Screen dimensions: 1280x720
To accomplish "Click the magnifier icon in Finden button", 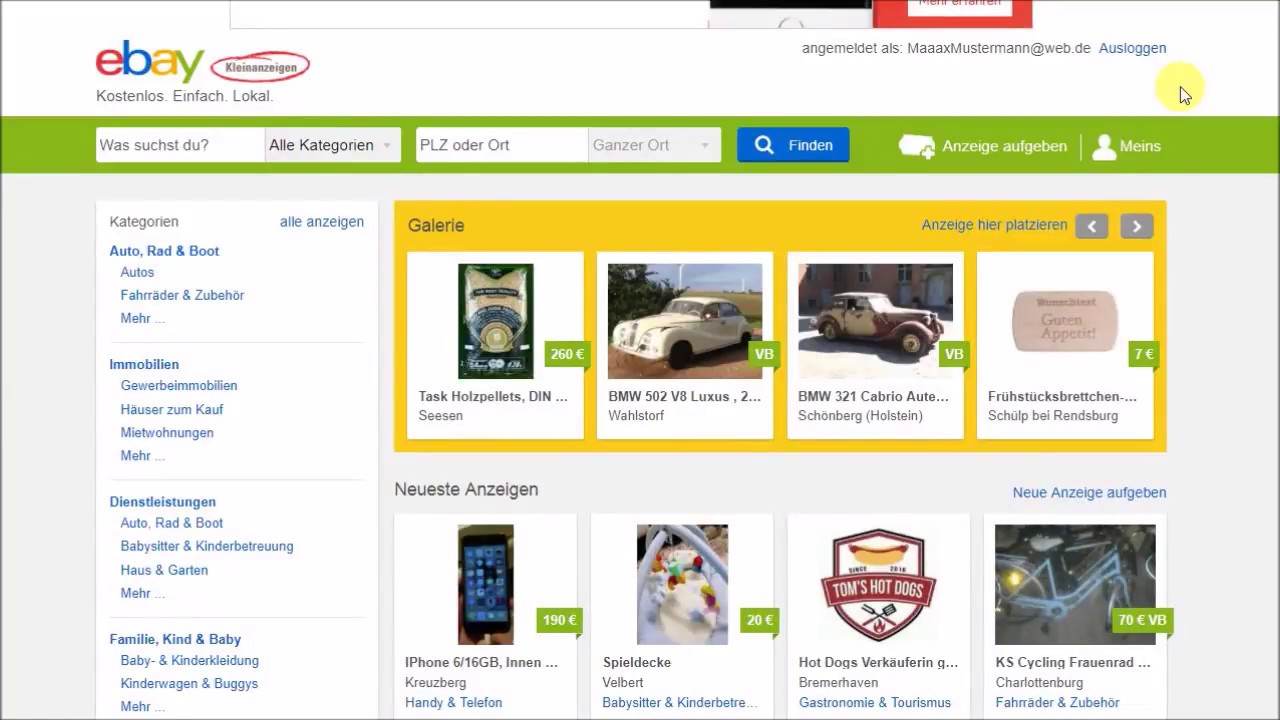I will [764, 145].
